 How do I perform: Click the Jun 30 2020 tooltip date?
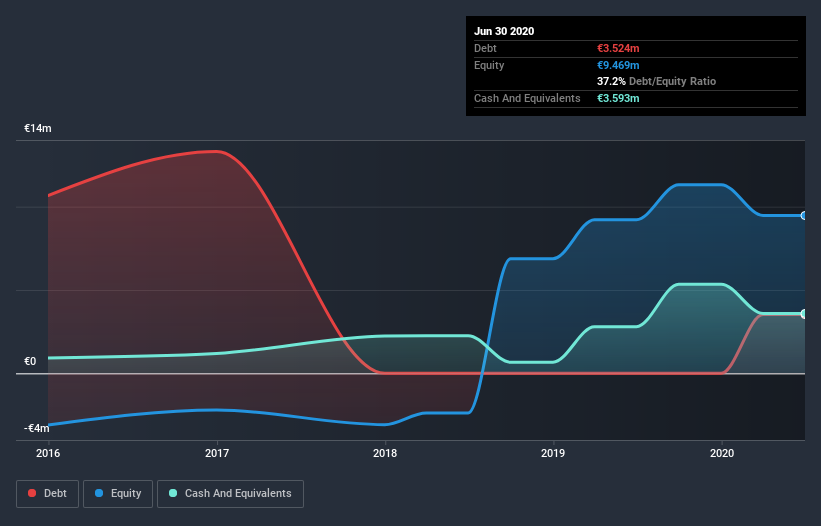coord(504,31)
